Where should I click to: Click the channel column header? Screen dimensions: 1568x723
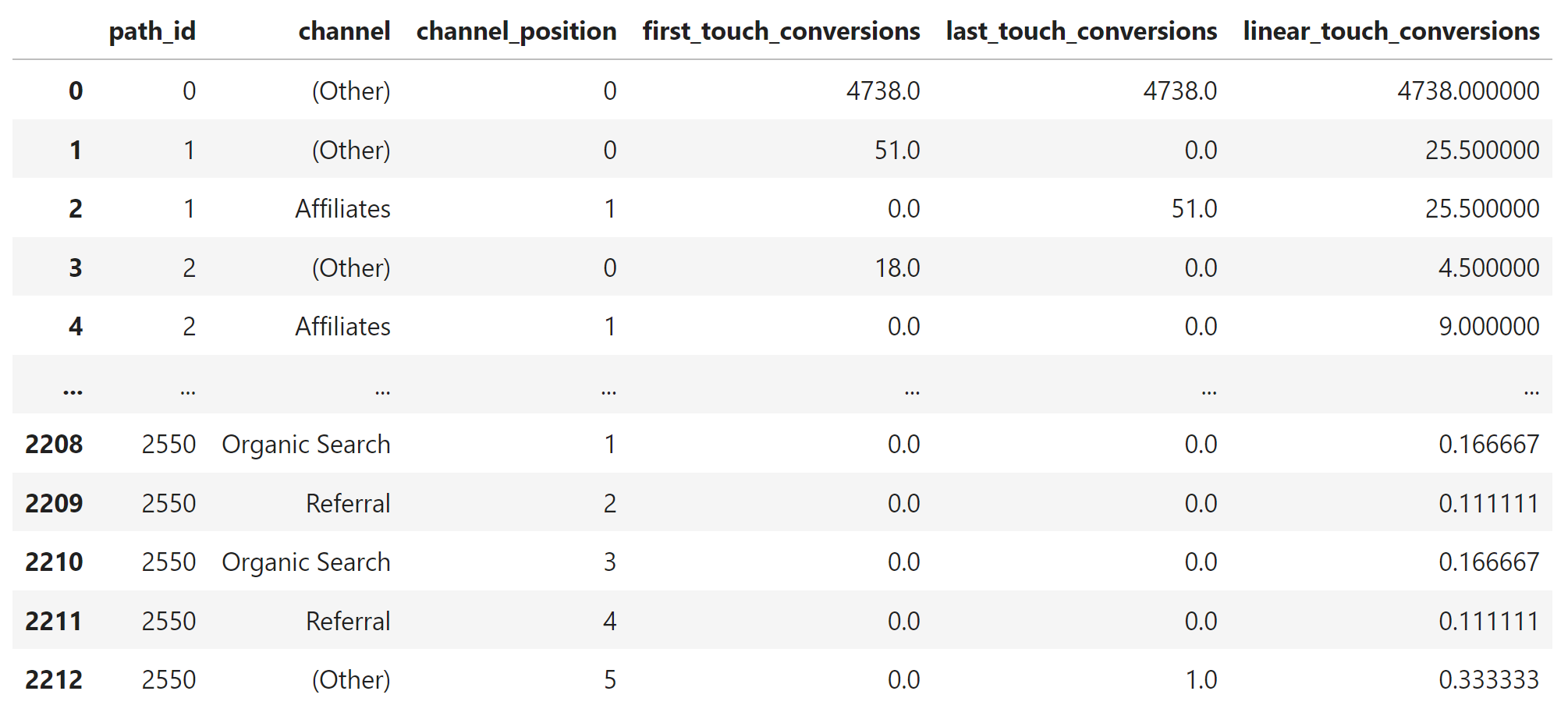(x=344, y=31)
